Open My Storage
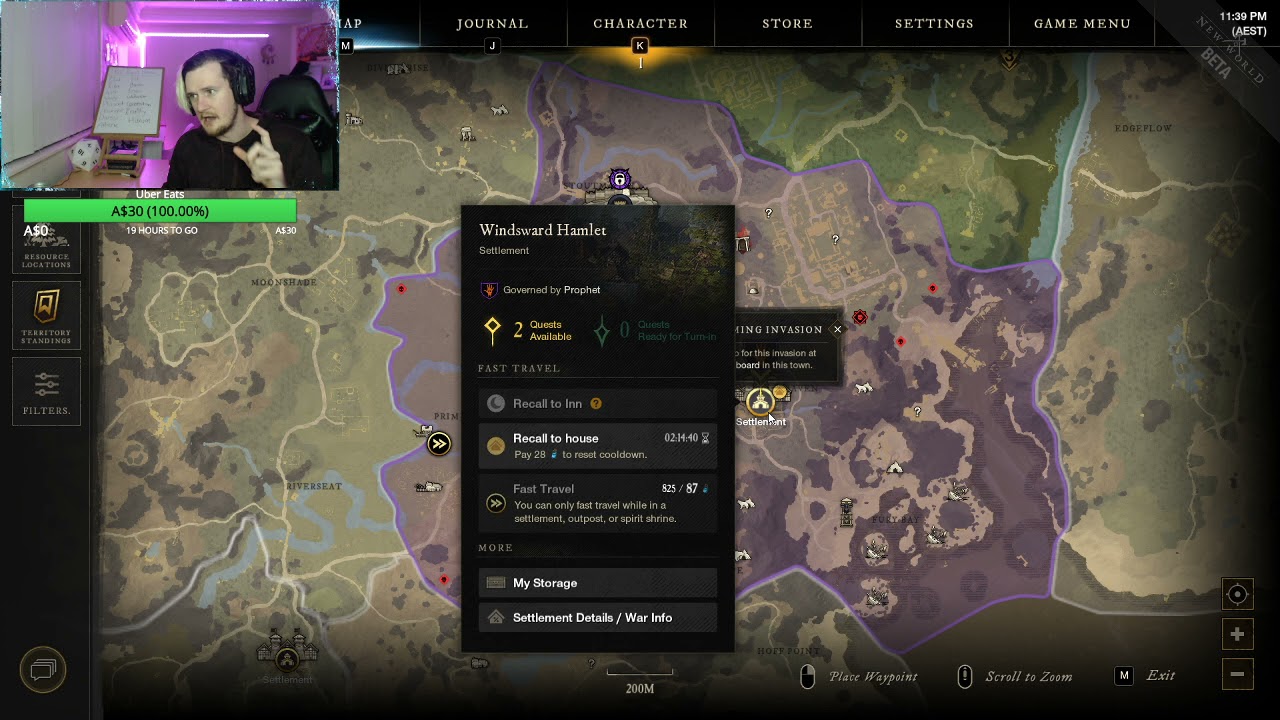Viewport: 1280px width, 720px height. 598,583
